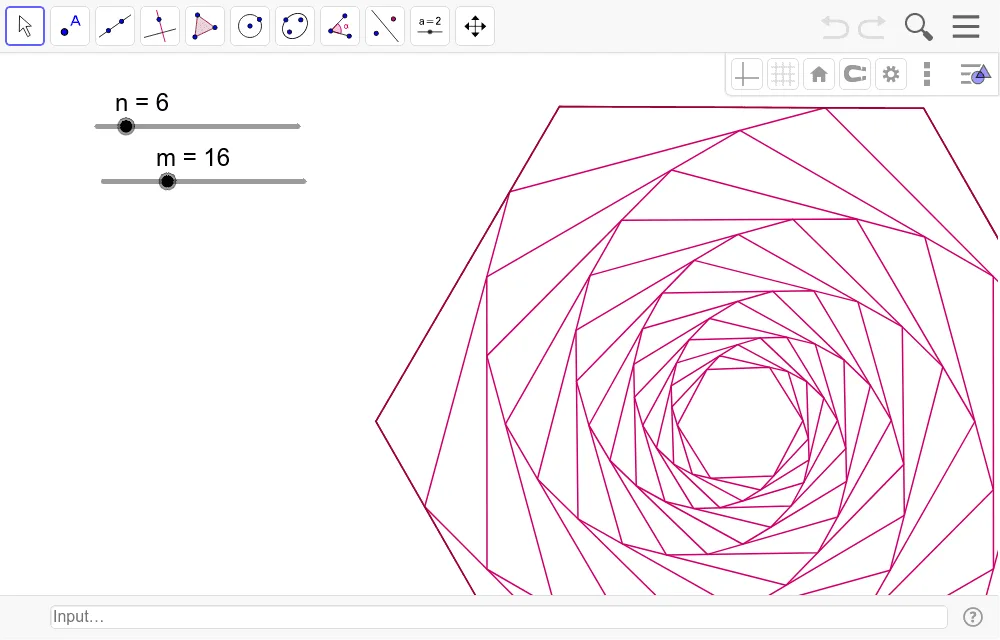Open the hamburger main menu
Viewport: 1000px width, 640px height.
pos(966,27)
